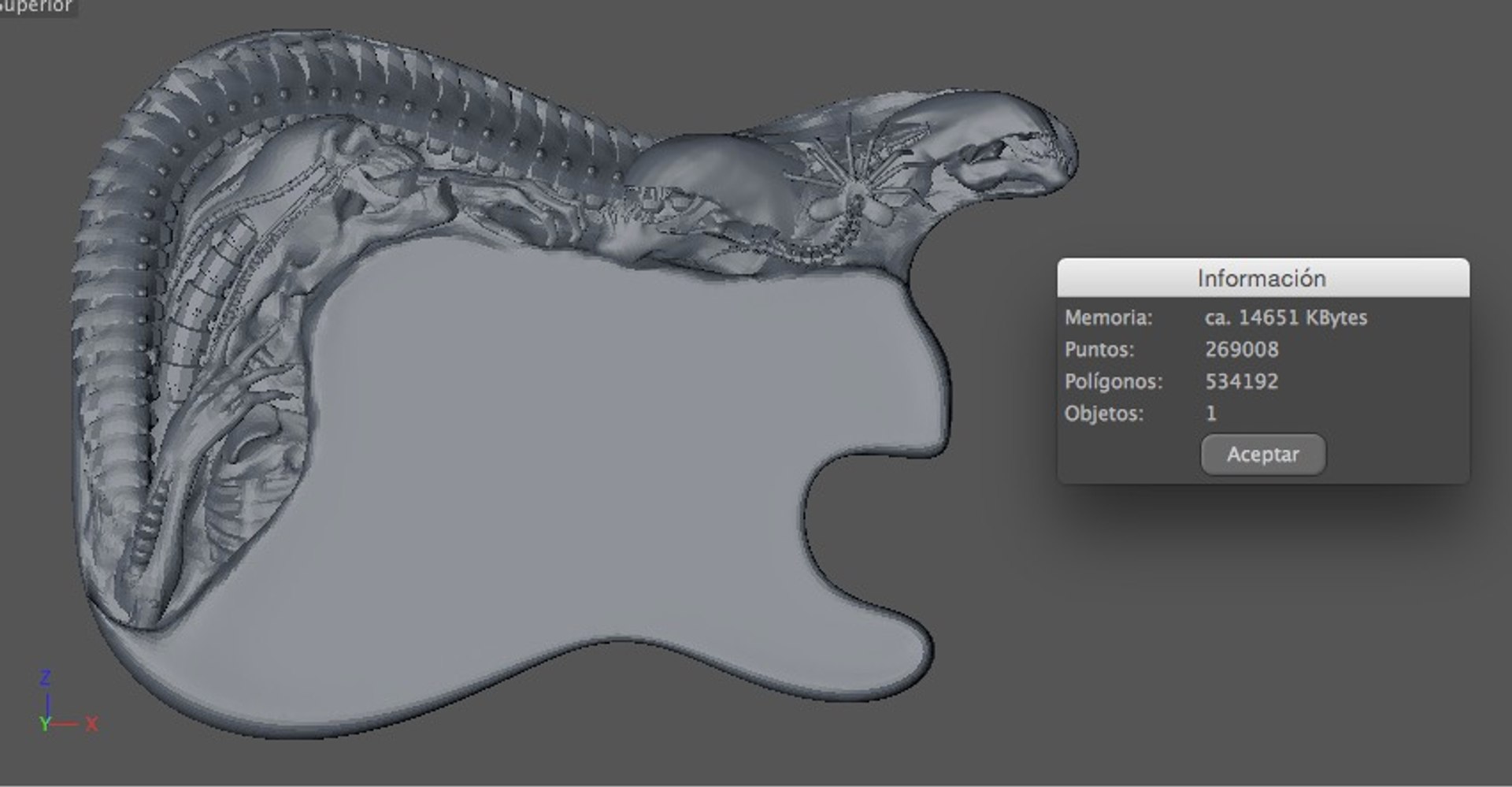Click the Aceptar button

[x=1263, y=455]
